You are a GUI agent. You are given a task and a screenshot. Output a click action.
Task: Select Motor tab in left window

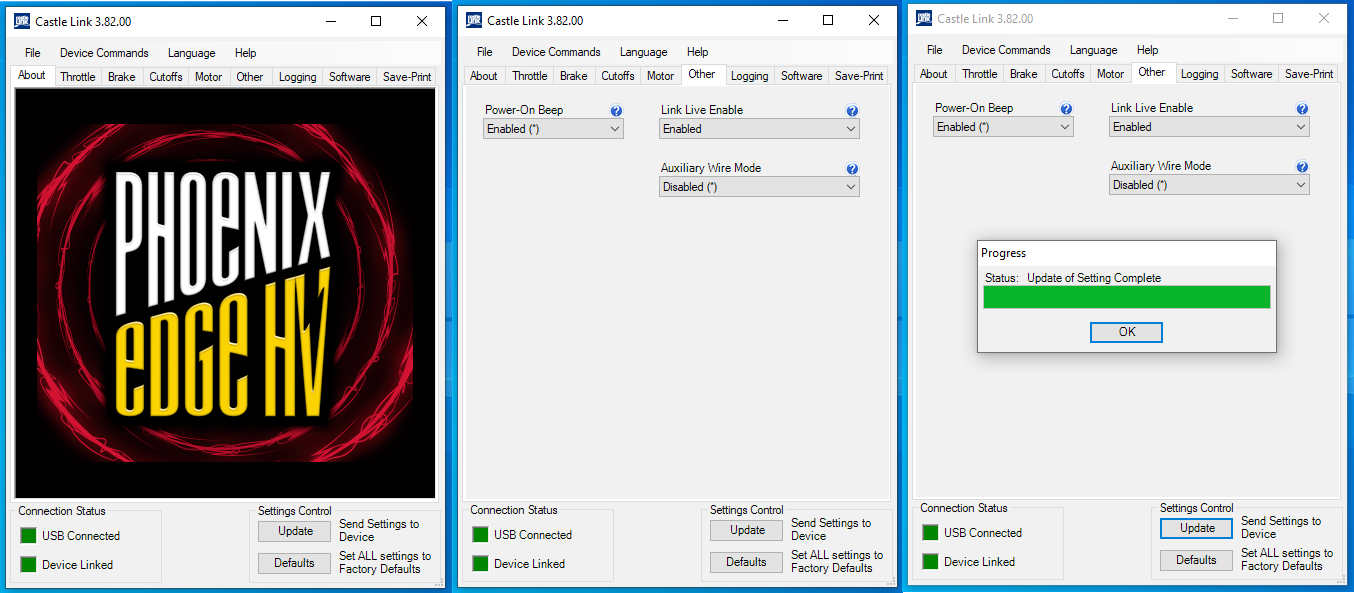(209, 77)
